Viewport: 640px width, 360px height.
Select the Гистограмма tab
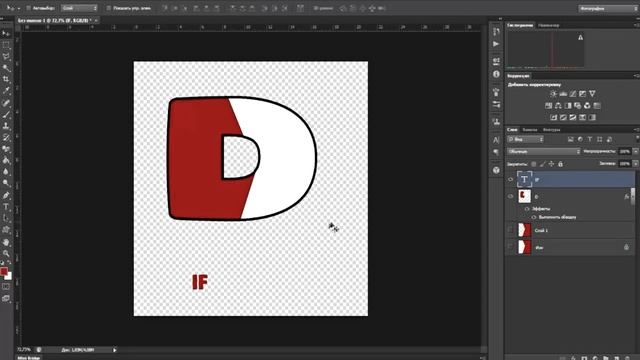coord(520,25)
